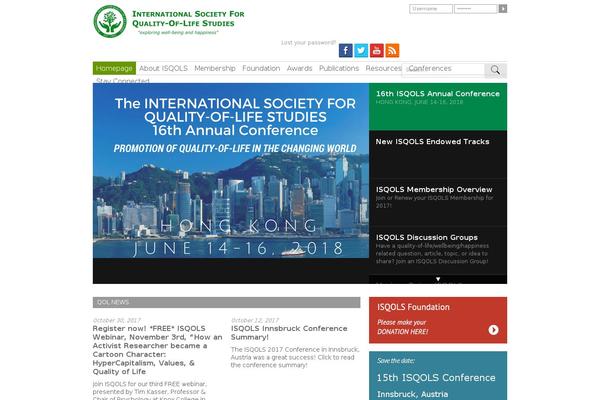Open the Resources menu
The width and height of the screenshot is (600, 400).
pos(383,68)
